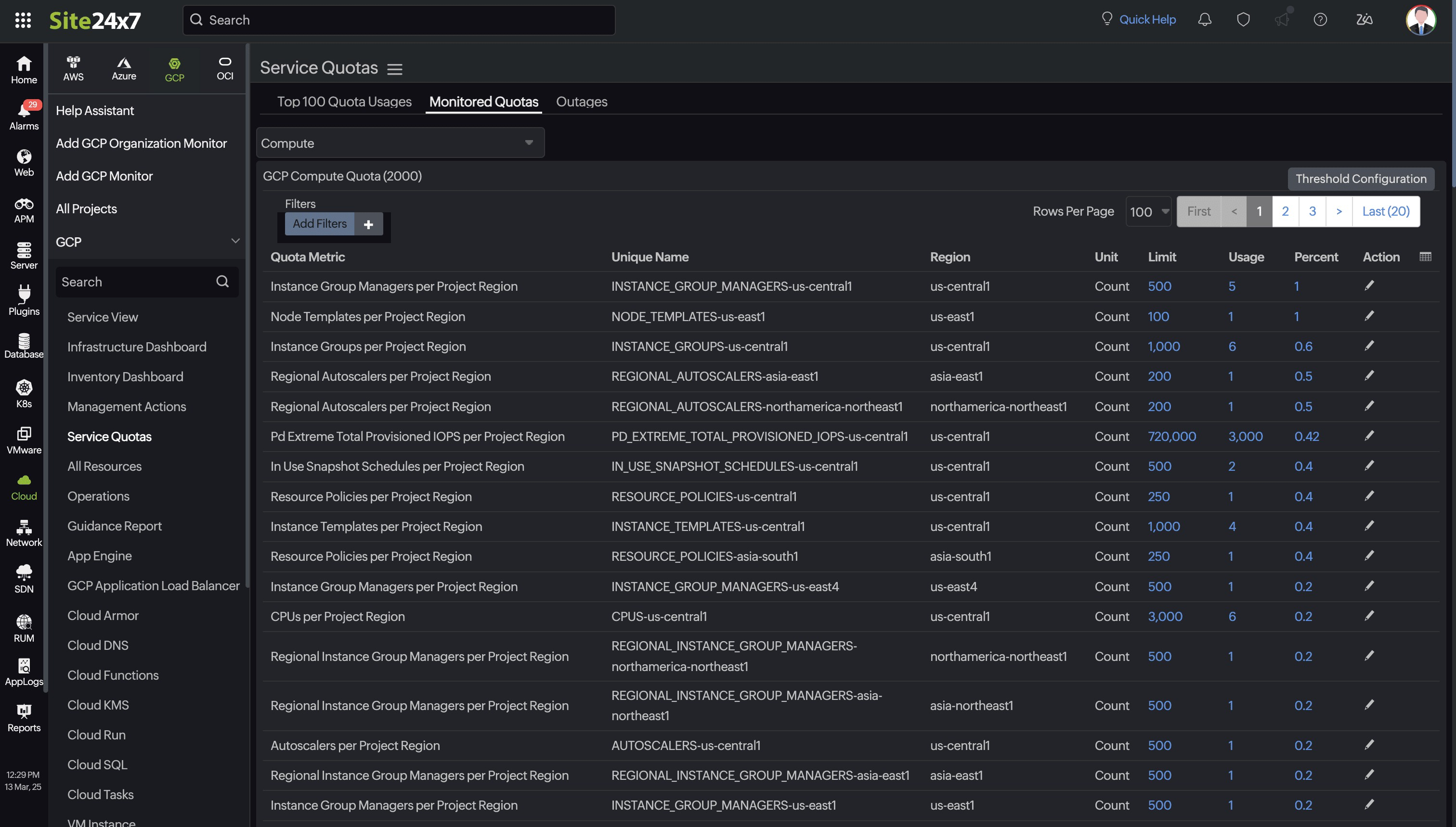
Task: Open the apps grid launcher icon
Action: pos(23,20)
